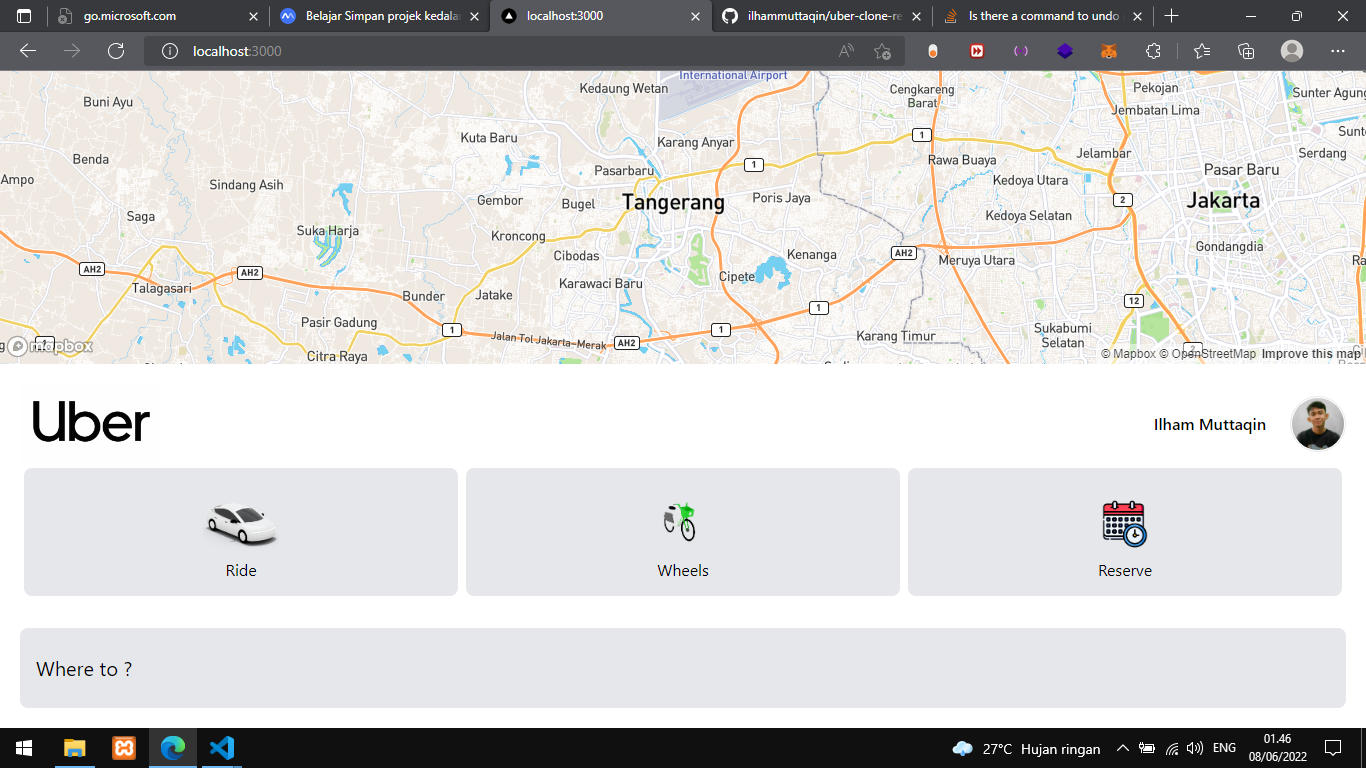Open the Collections icon in toolbar
The height and width of the screenshot is (768, 1366).
click(1246, 51)
